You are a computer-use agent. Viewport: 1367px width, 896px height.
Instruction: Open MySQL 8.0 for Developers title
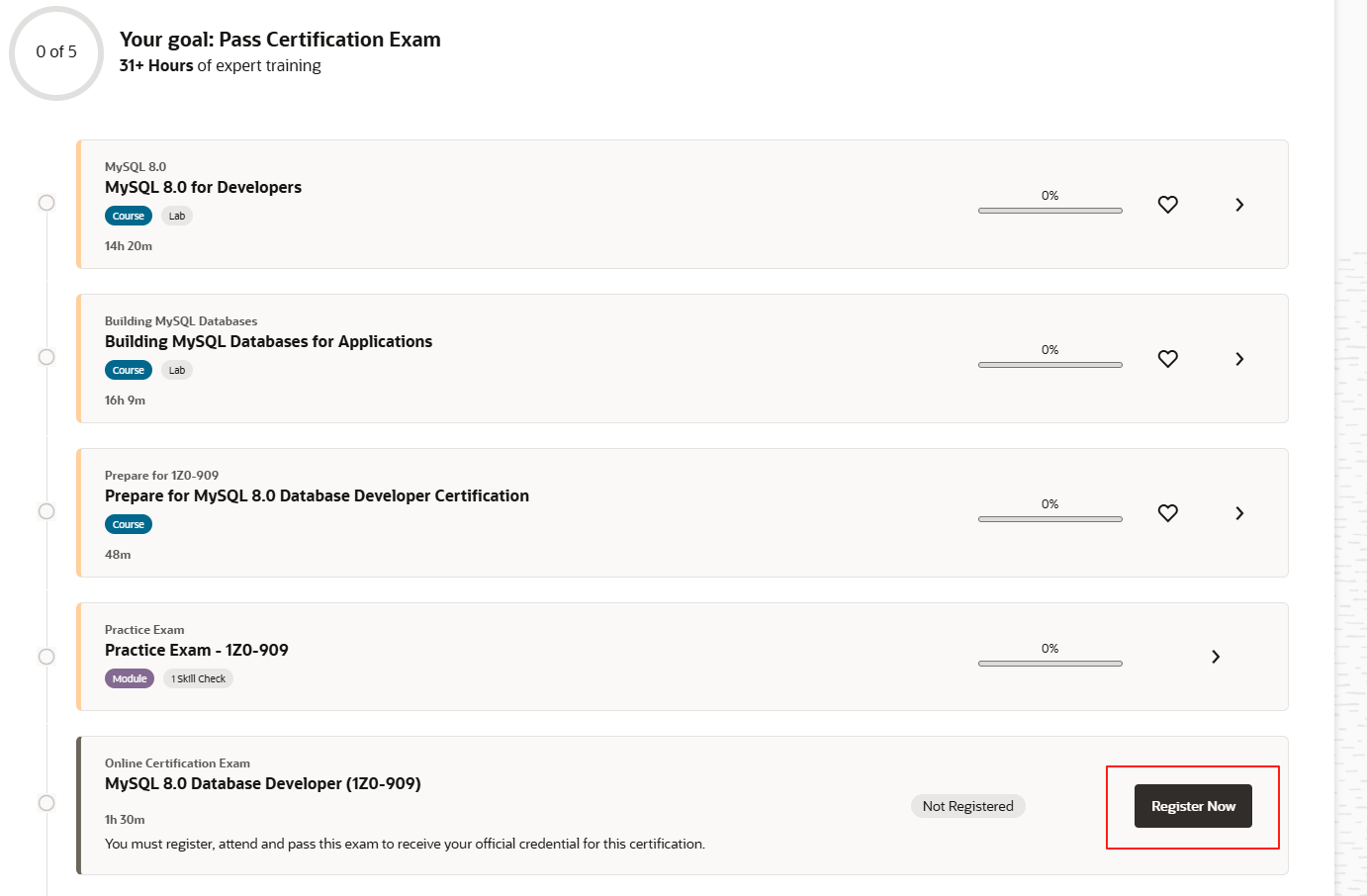tap(203, 188)
